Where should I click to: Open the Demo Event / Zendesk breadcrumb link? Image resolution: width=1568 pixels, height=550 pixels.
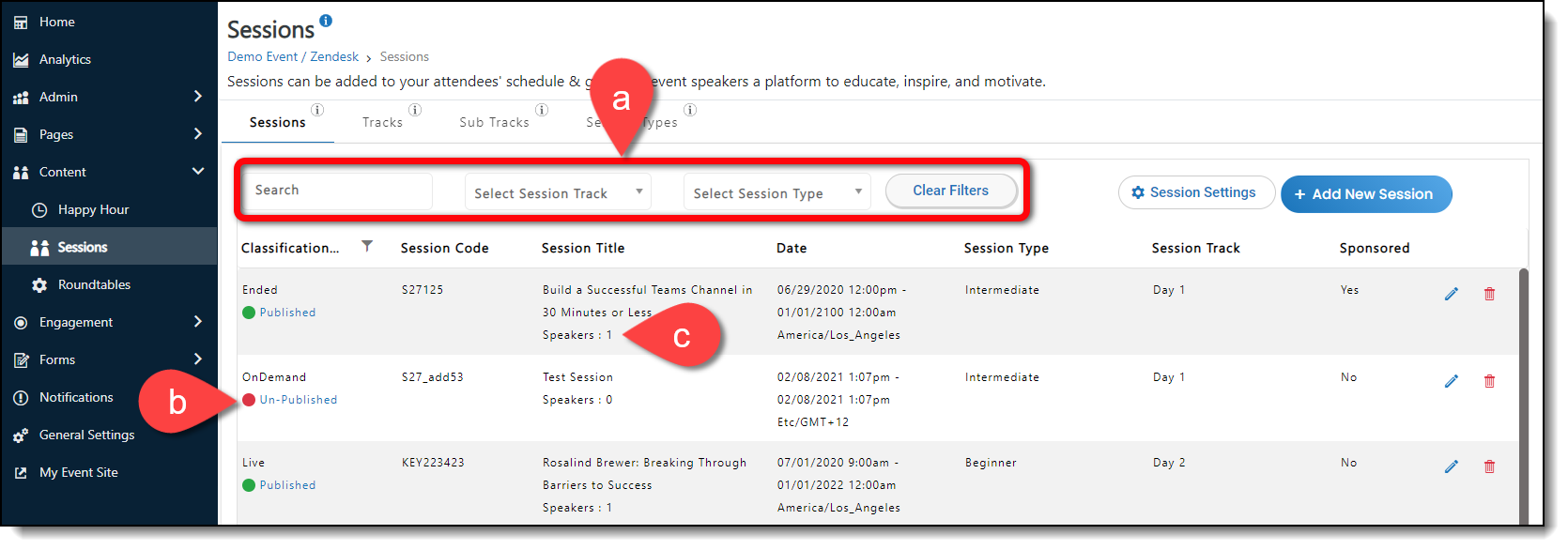(293, 57)
